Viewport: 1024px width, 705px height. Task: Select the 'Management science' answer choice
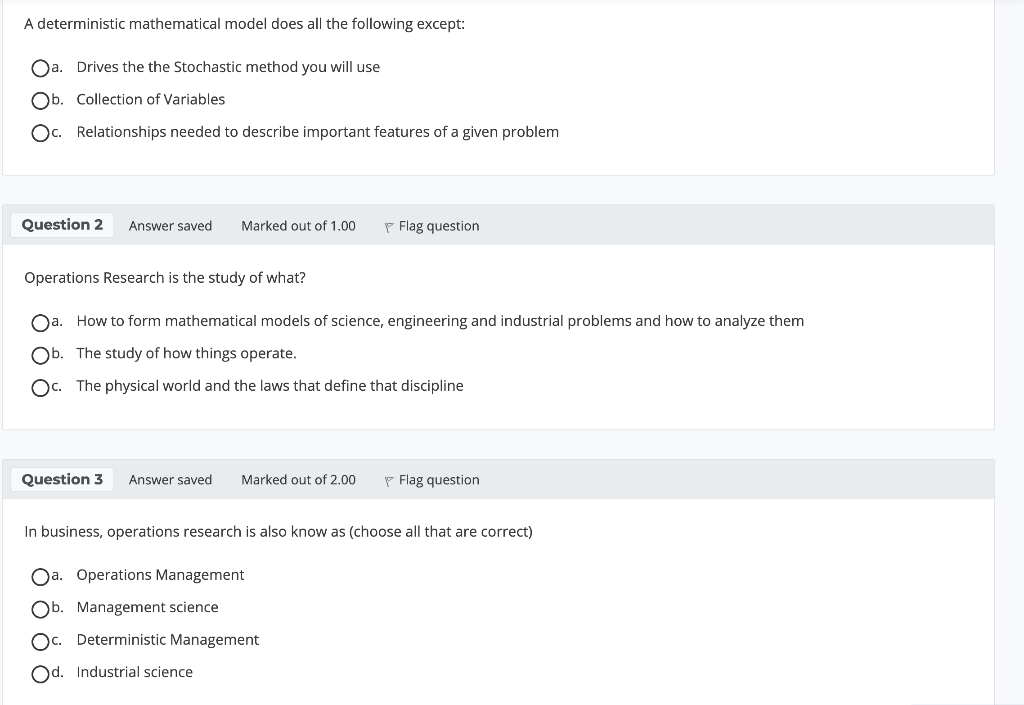click(40, 608)
